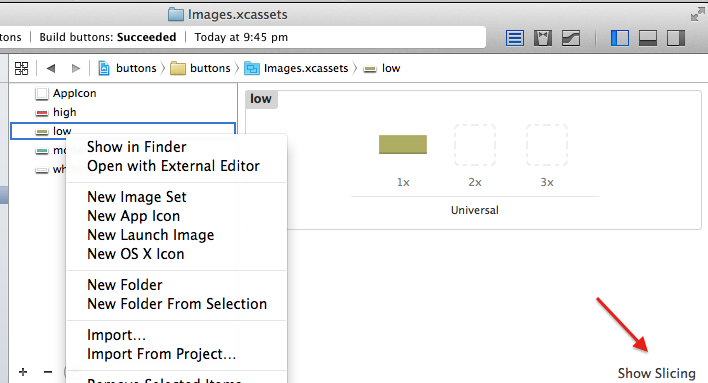Click the Today at 9:45 pm text
Image resolution: width=708 pixels, height=383 pixels.
pos(241,37)
